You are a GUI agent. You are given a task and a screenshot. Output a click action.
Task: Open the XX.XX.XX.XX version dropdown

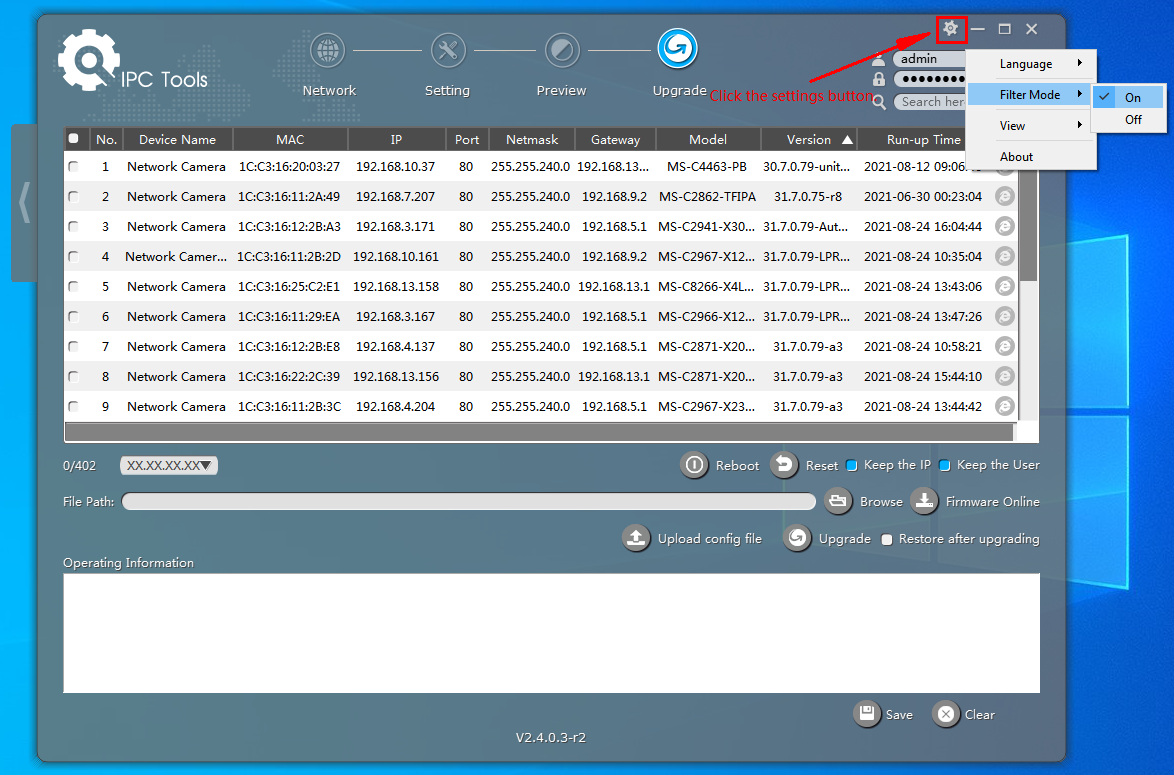pos(168,465)
